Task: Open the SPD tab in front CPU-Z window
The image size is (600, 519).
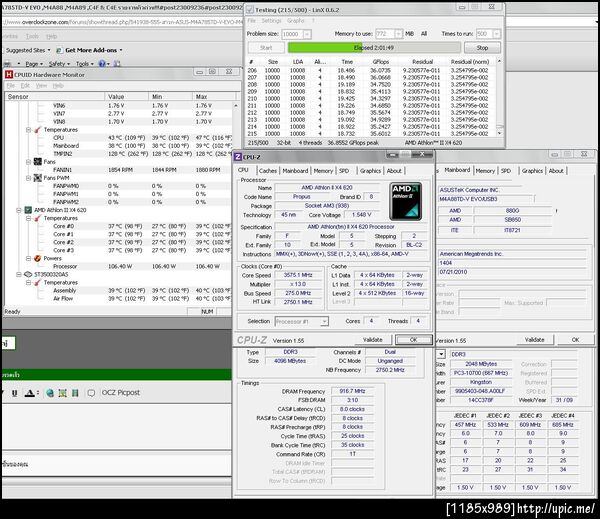Action: pos(343,170)
